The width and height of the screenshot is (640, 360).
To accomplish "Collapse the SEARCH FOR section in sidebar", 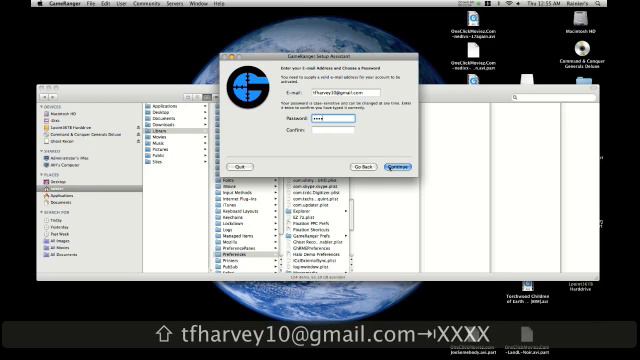I will [41, 212].
